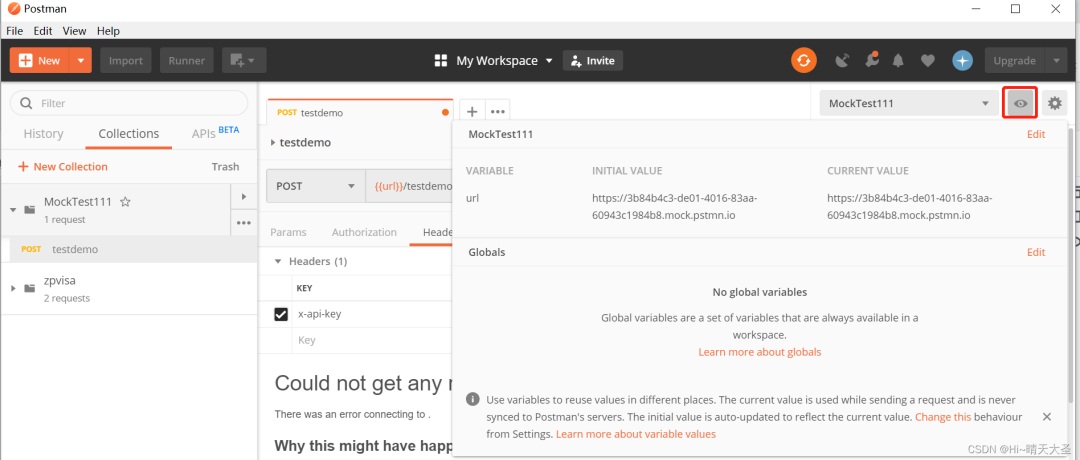Click the collections Filter search field
The height and width of the screenshot is (460, 1080).
coord(129,103)
